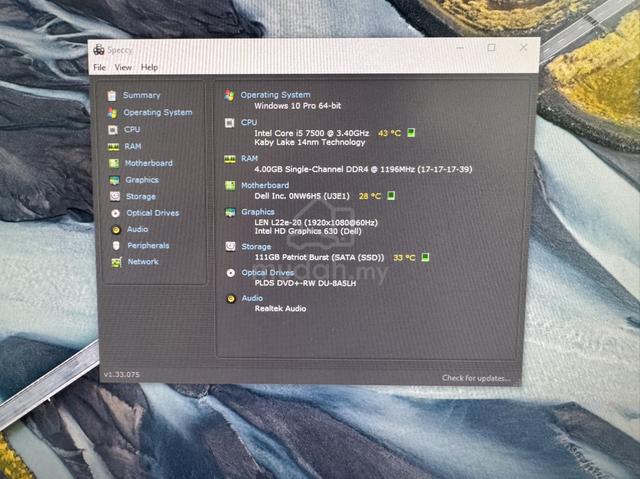Click Storage heading link in summary pane
Image resolution: width=640 pixels, height=479 pixels.
click(256, 247)
